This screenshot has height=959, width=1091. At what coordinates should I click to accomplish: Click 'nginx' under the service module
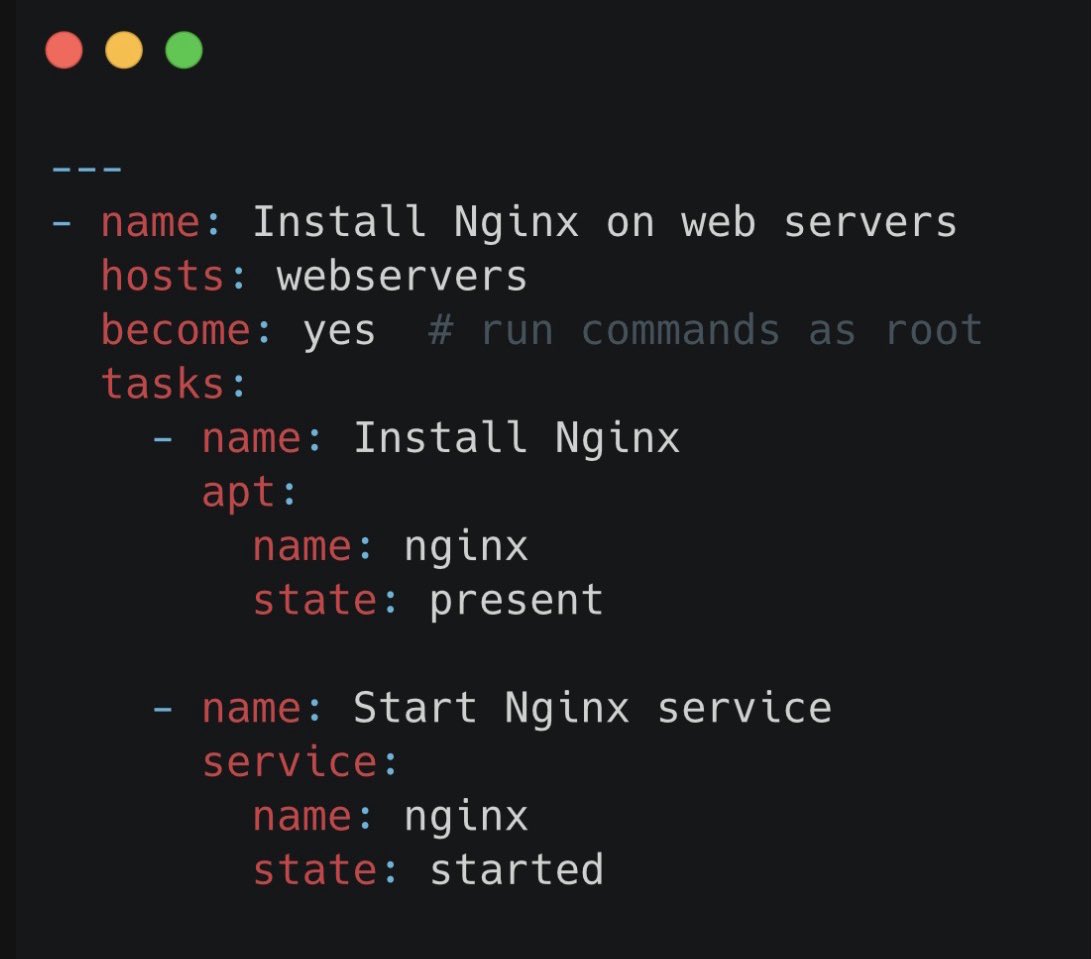coord(465,818)
